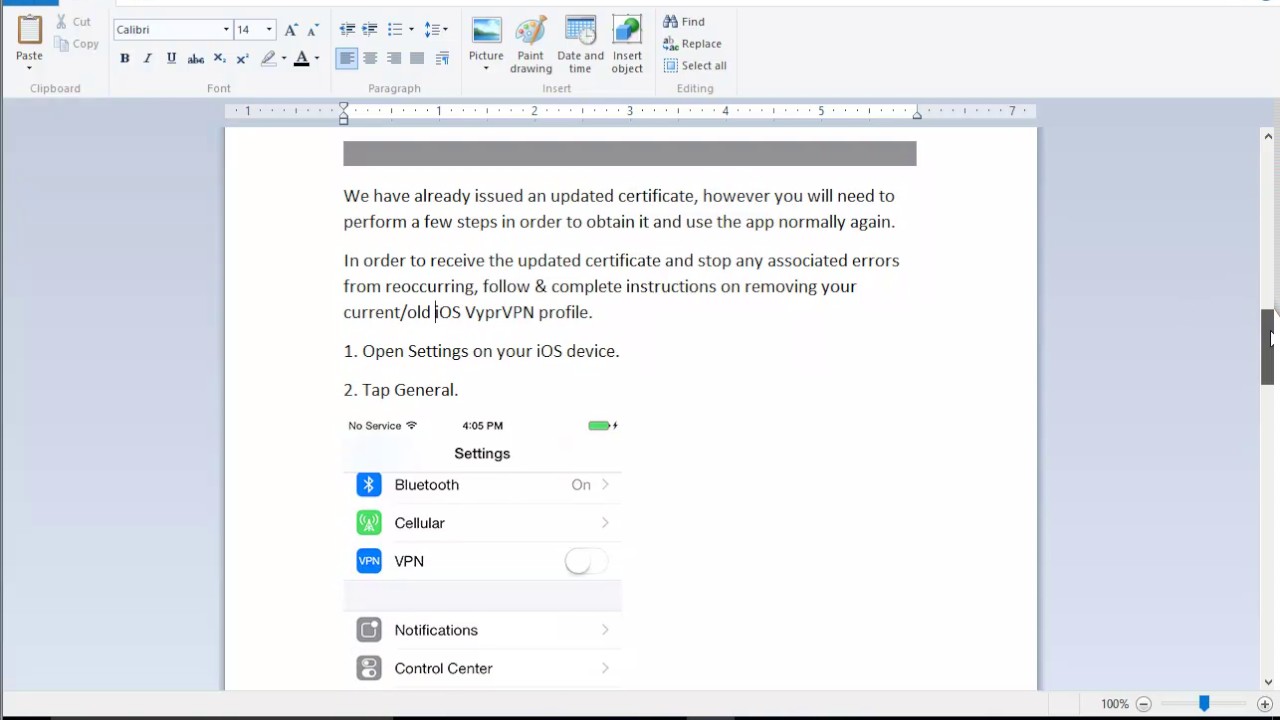Toggle Subscript formatting

[x=220, y=59]
